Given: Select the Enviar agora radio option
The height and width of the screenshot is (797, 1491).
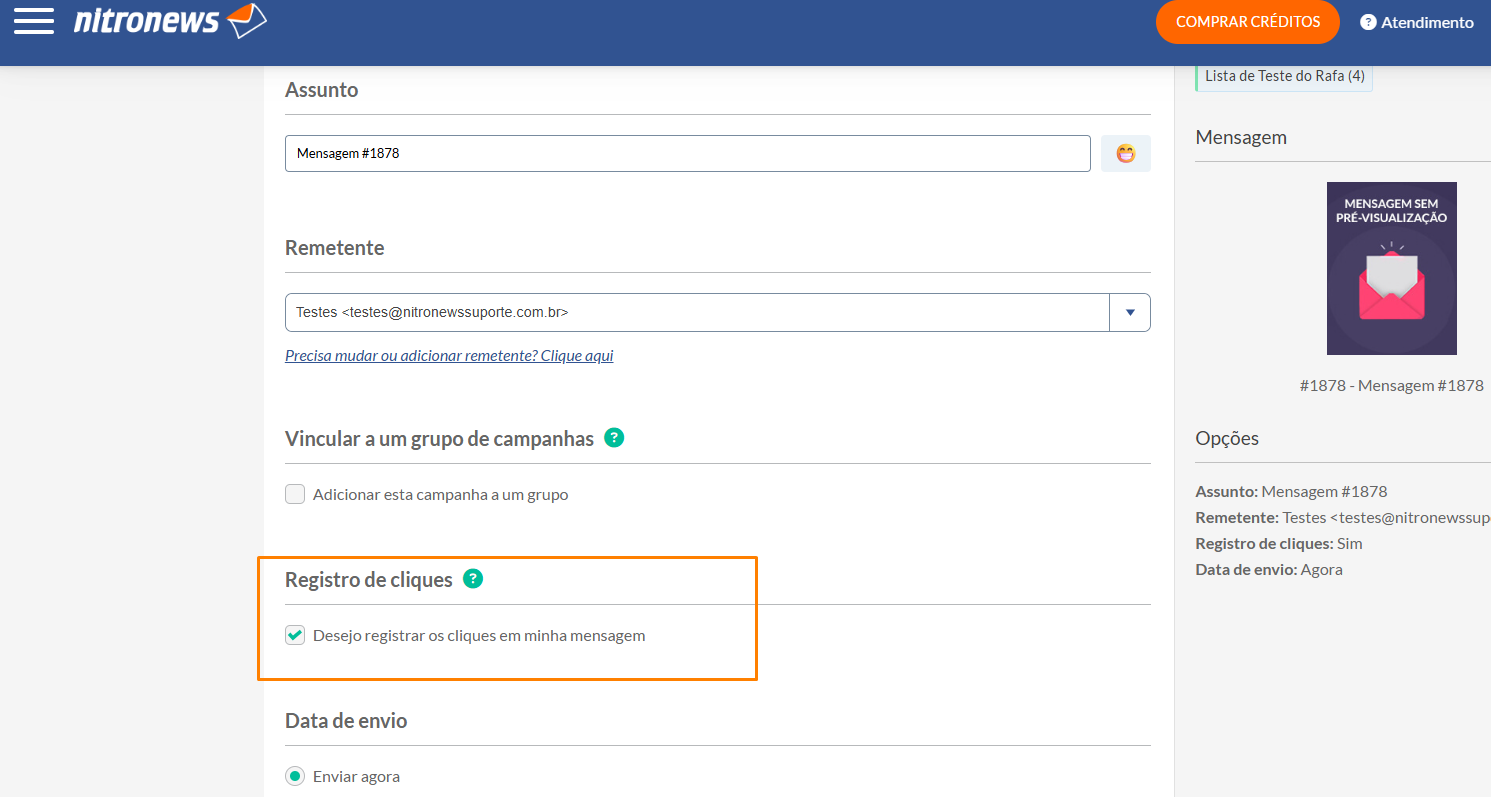Looking at the screenshot, I should pyautogui.click(x=295, y=776).
